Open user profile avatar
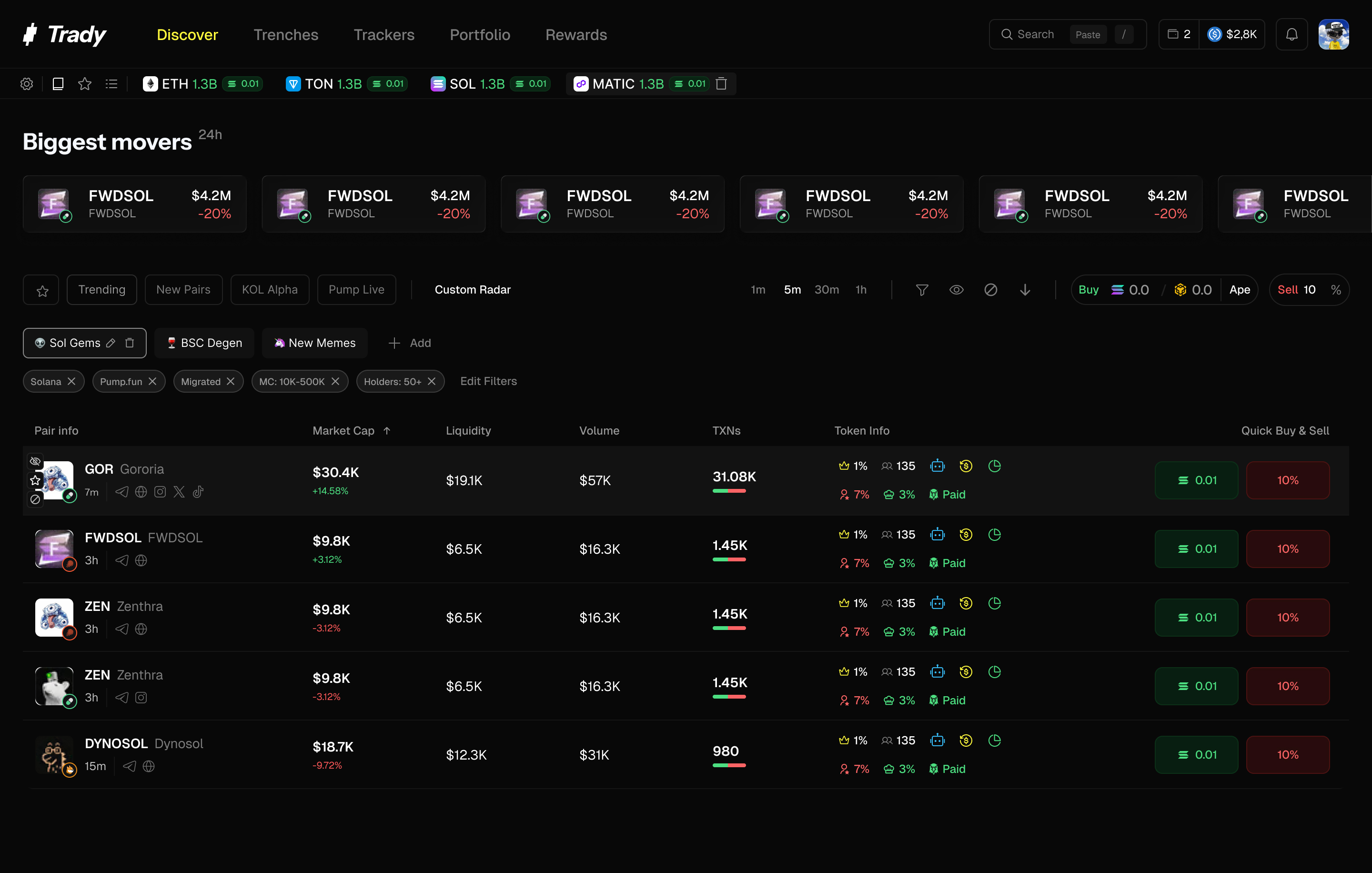1372x873 pixels. coord(1333,34)
